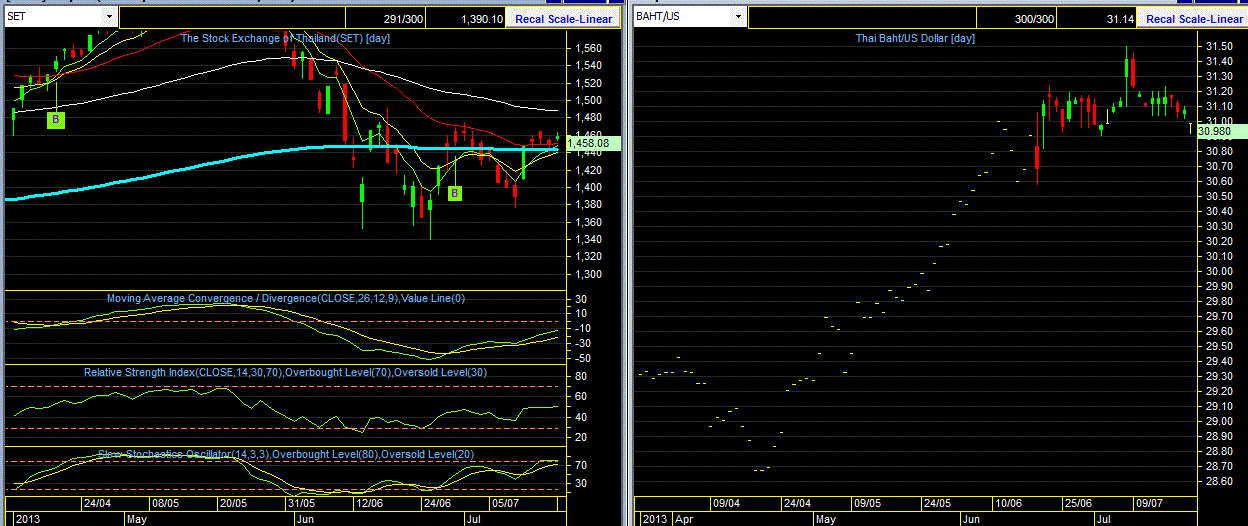The height and width of the screenshot is (526, 1248).
Task: Click the 12/06 date label on SET chart
Action: (369, 504)
